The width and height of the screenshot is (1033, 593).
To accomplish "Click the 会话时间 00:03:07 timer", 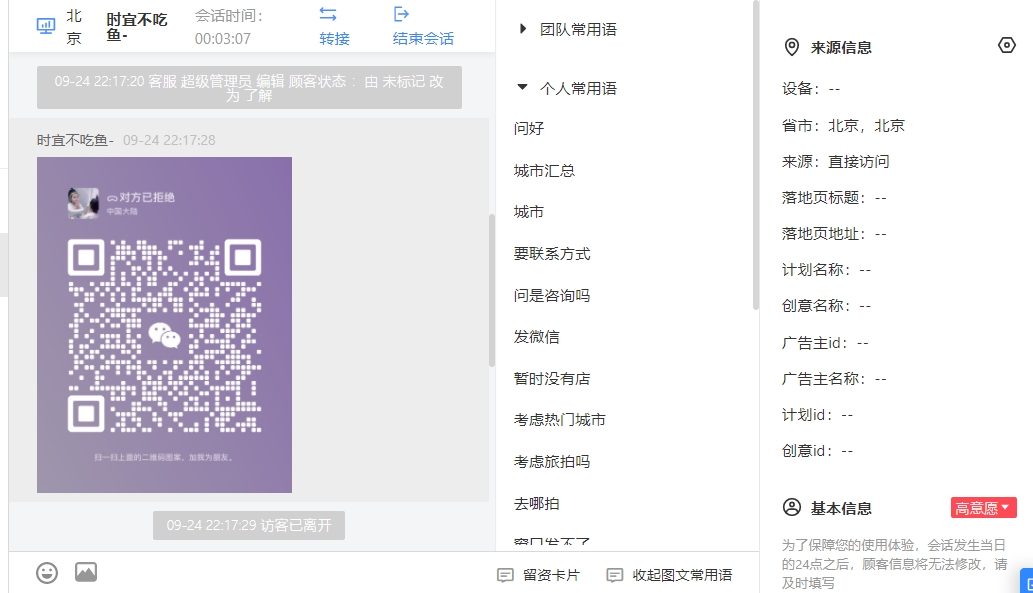I will [x=229, y=27].
